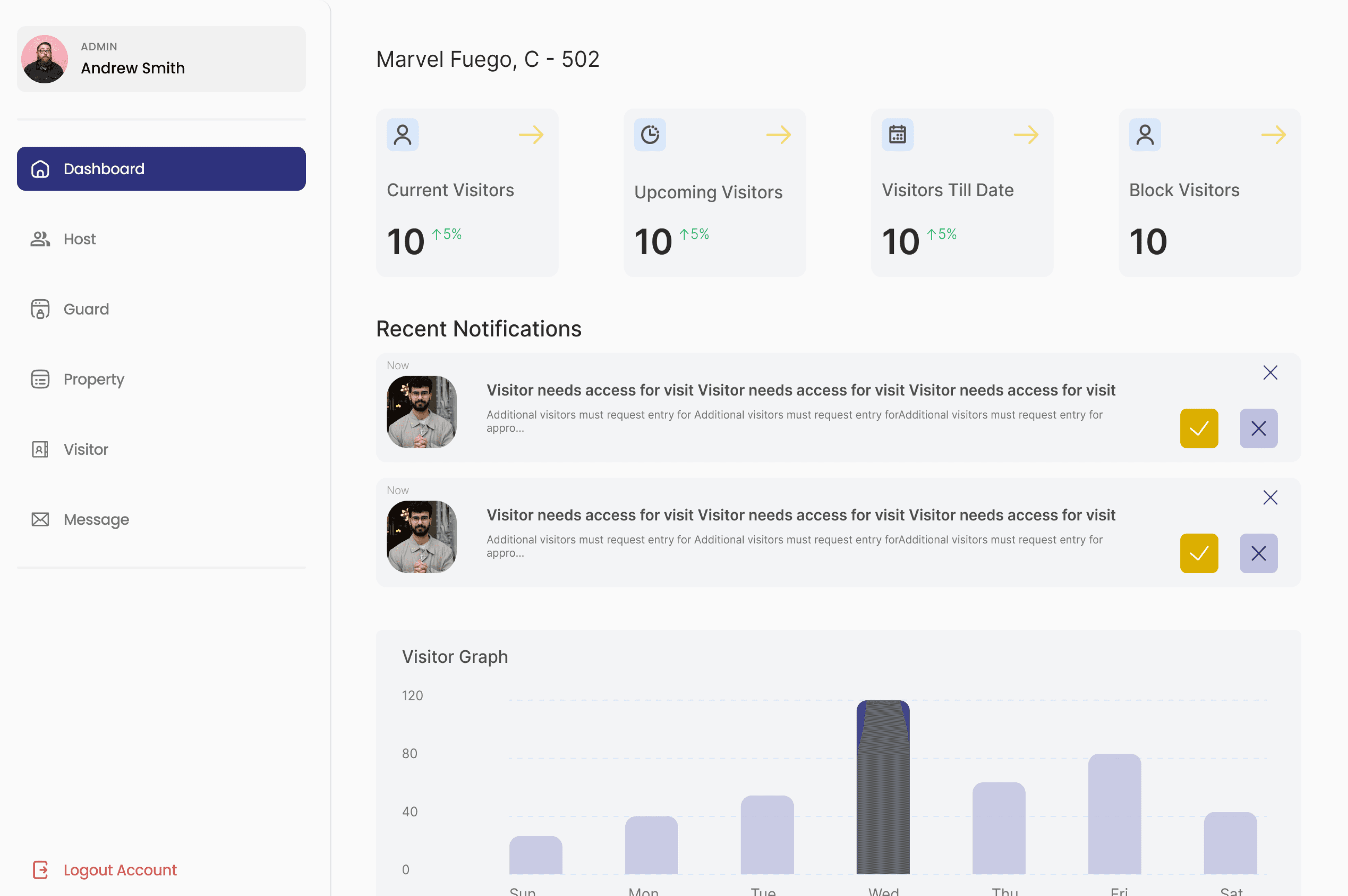The image size is (1348, 896).
Task: Open Block Visitors via yellow arrow
Action: pyautogui.click(x=1273, y=135)
